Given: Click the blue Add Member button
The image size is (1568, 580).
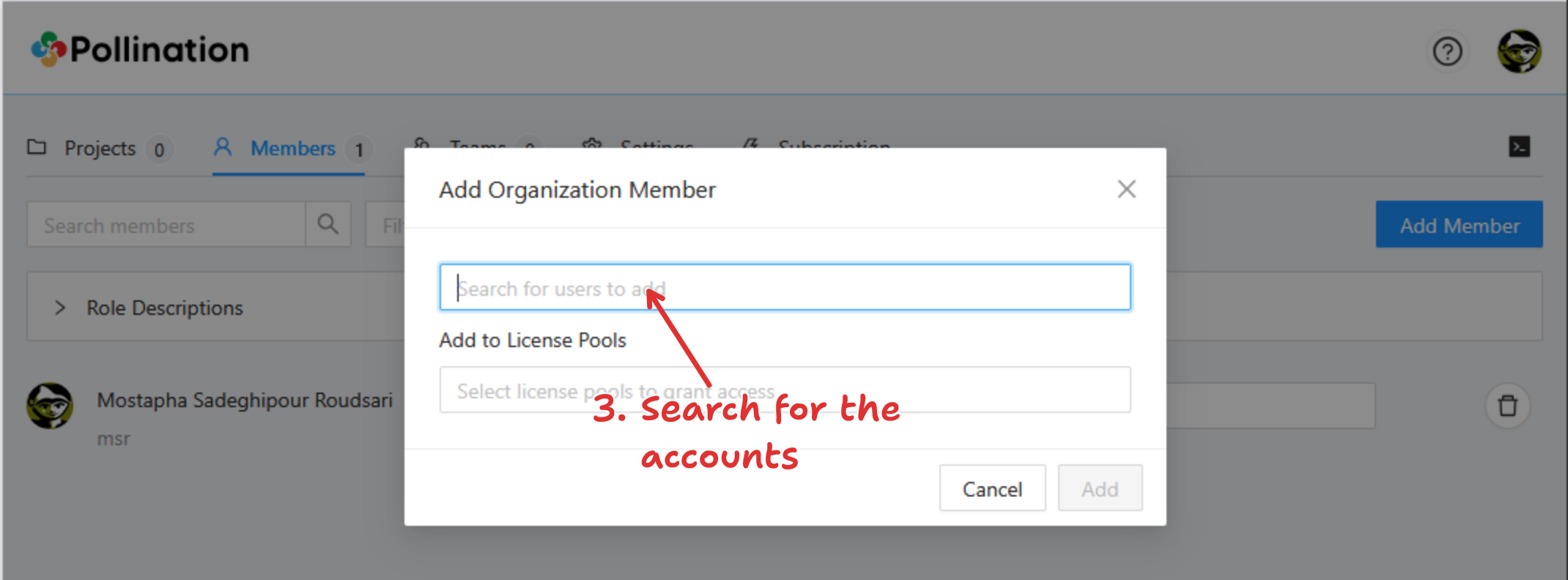Looking at the screenshot, I should pyautogui.click(x=1459, y=225).
